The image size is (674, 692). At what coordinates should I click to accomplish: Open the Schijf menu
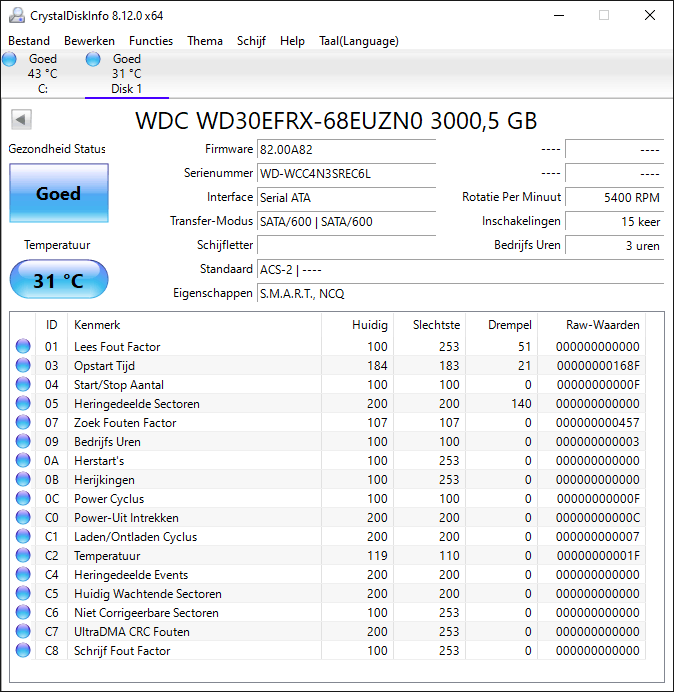click(x=251, y=41)
